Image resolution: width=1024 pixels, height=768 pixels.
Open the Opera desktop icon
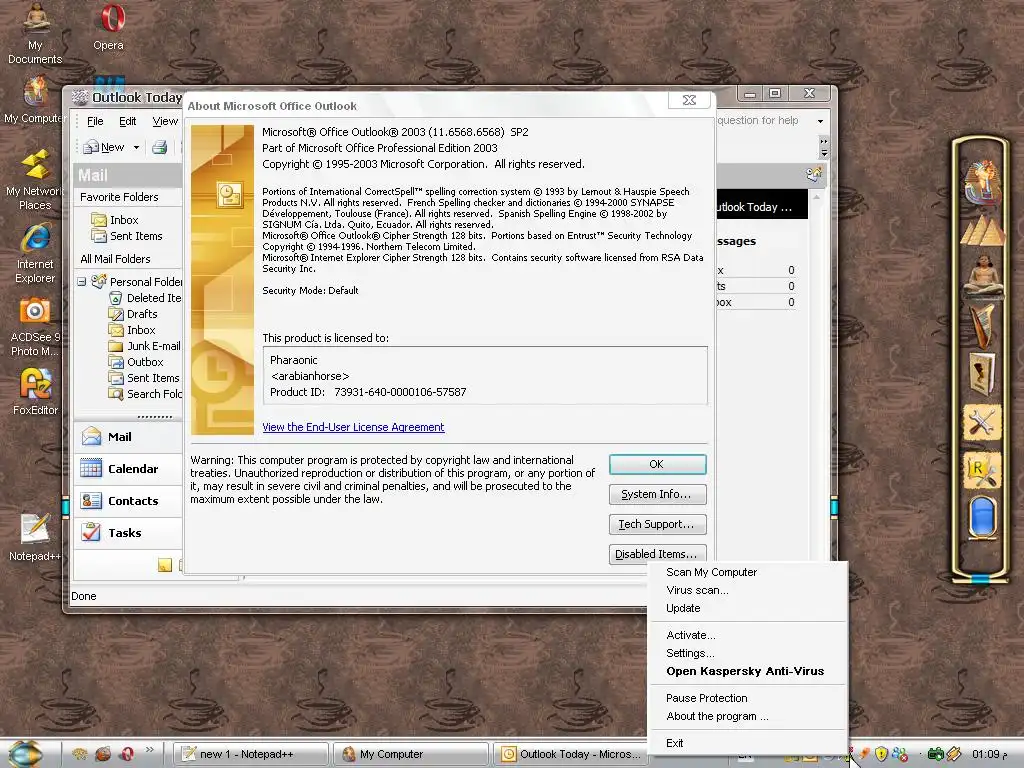tap(108, 27)
